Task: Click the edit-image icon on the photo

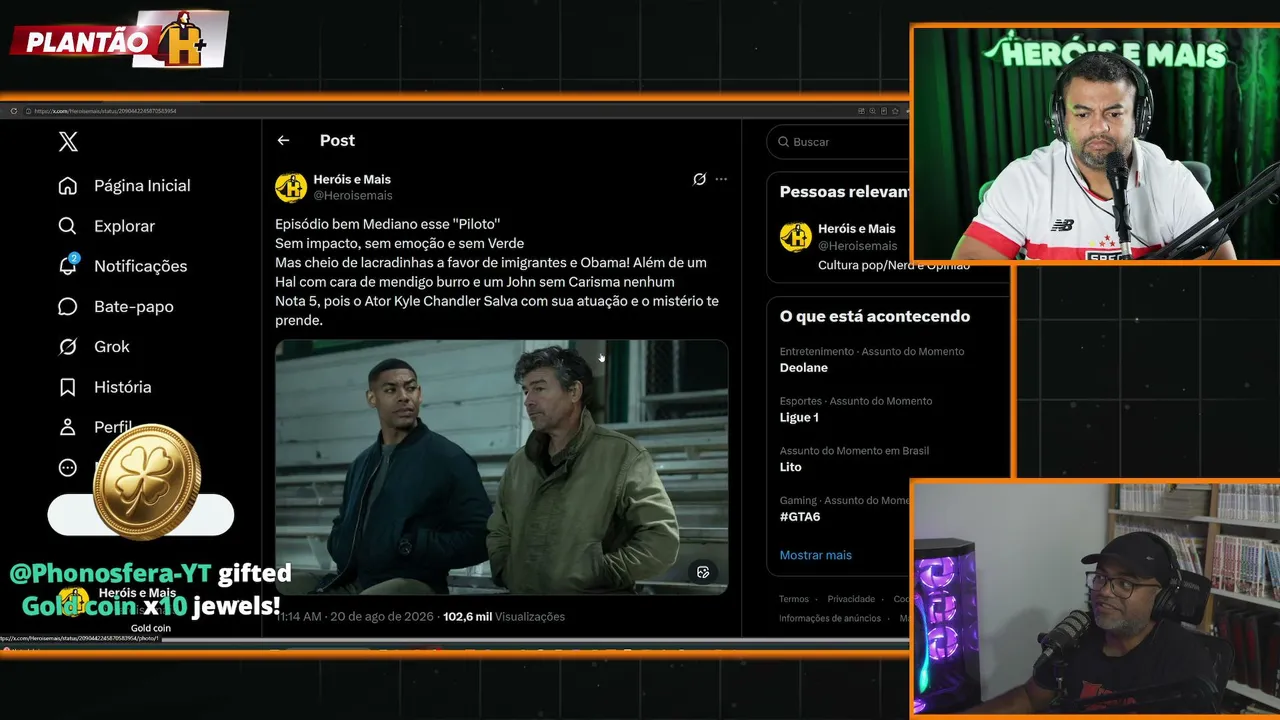Action: click(703, 572)
